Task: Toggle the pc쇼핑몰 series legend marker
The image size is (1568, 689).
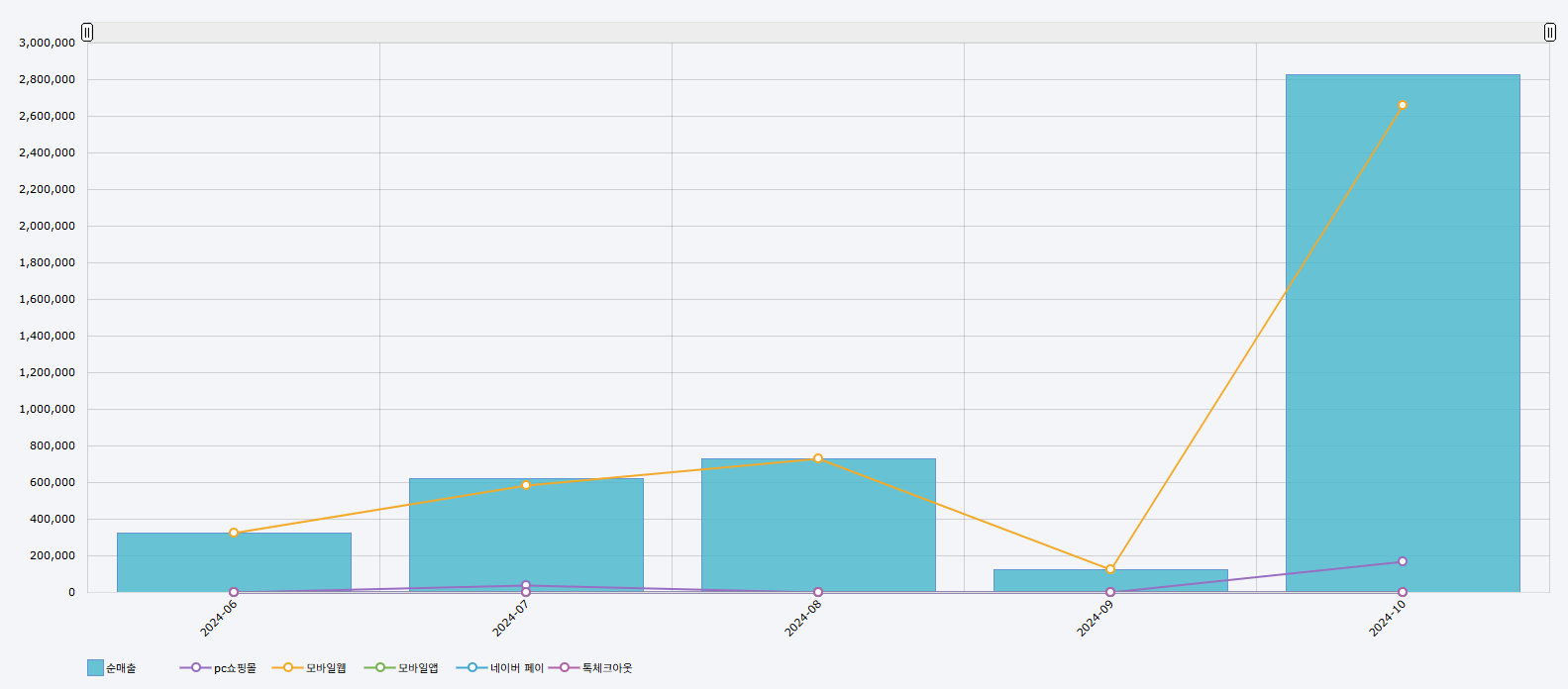Action: point(195,668)
